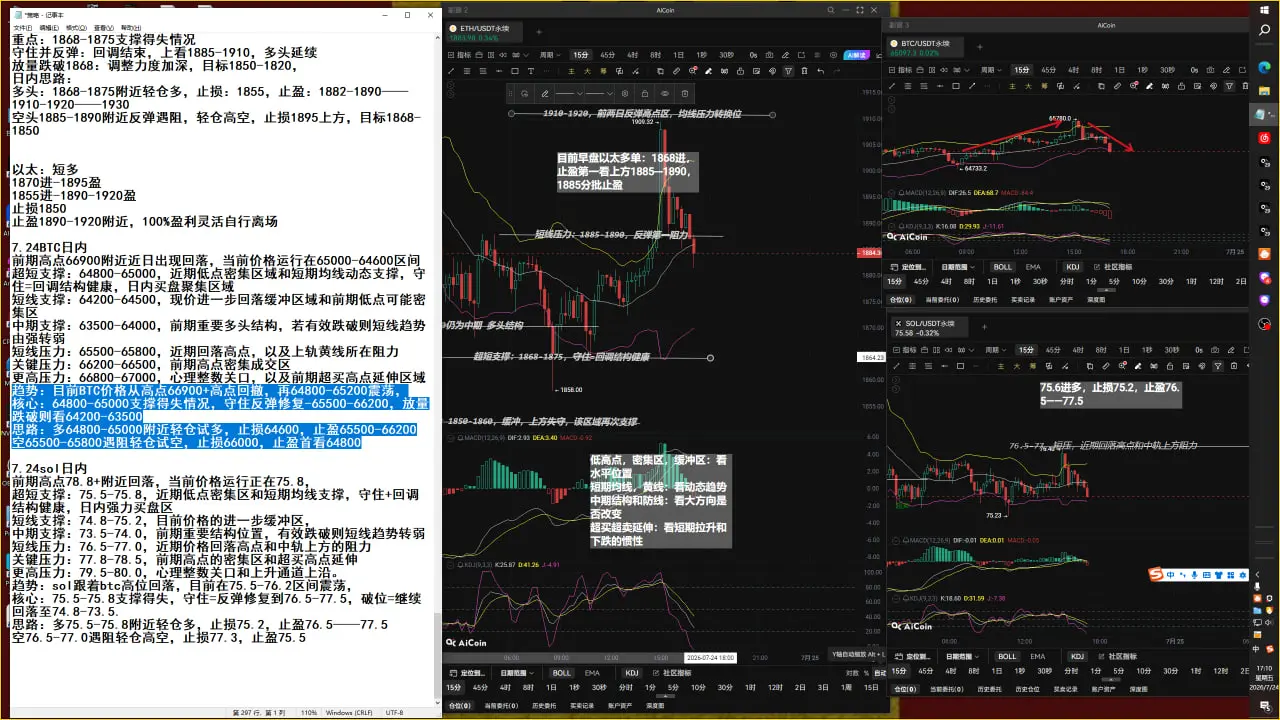This screenshot has width=1280, height=720.
Task: Open line style dropdown in floating toolbar
Action: click(x=569, y=93)
